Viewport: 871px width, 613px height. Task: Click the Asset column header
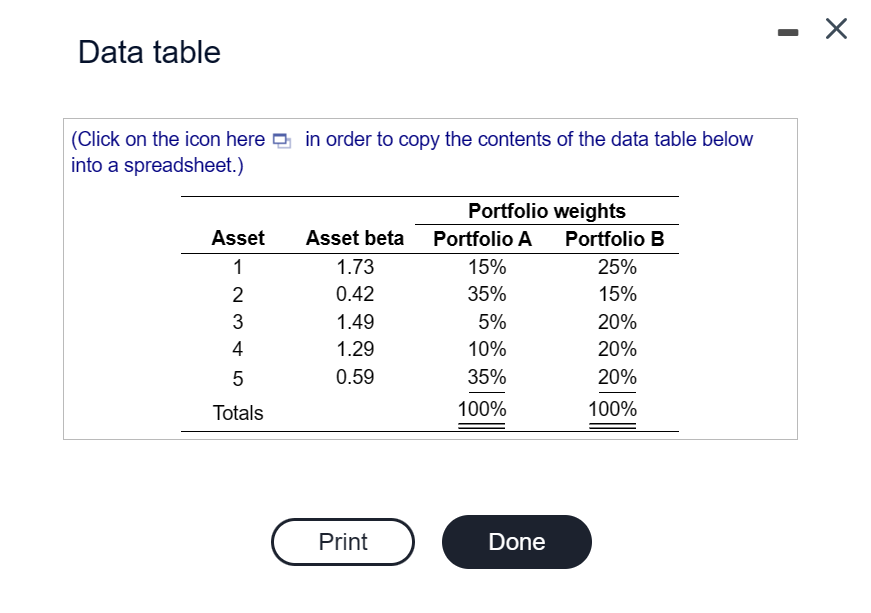(x=238, y=238)
